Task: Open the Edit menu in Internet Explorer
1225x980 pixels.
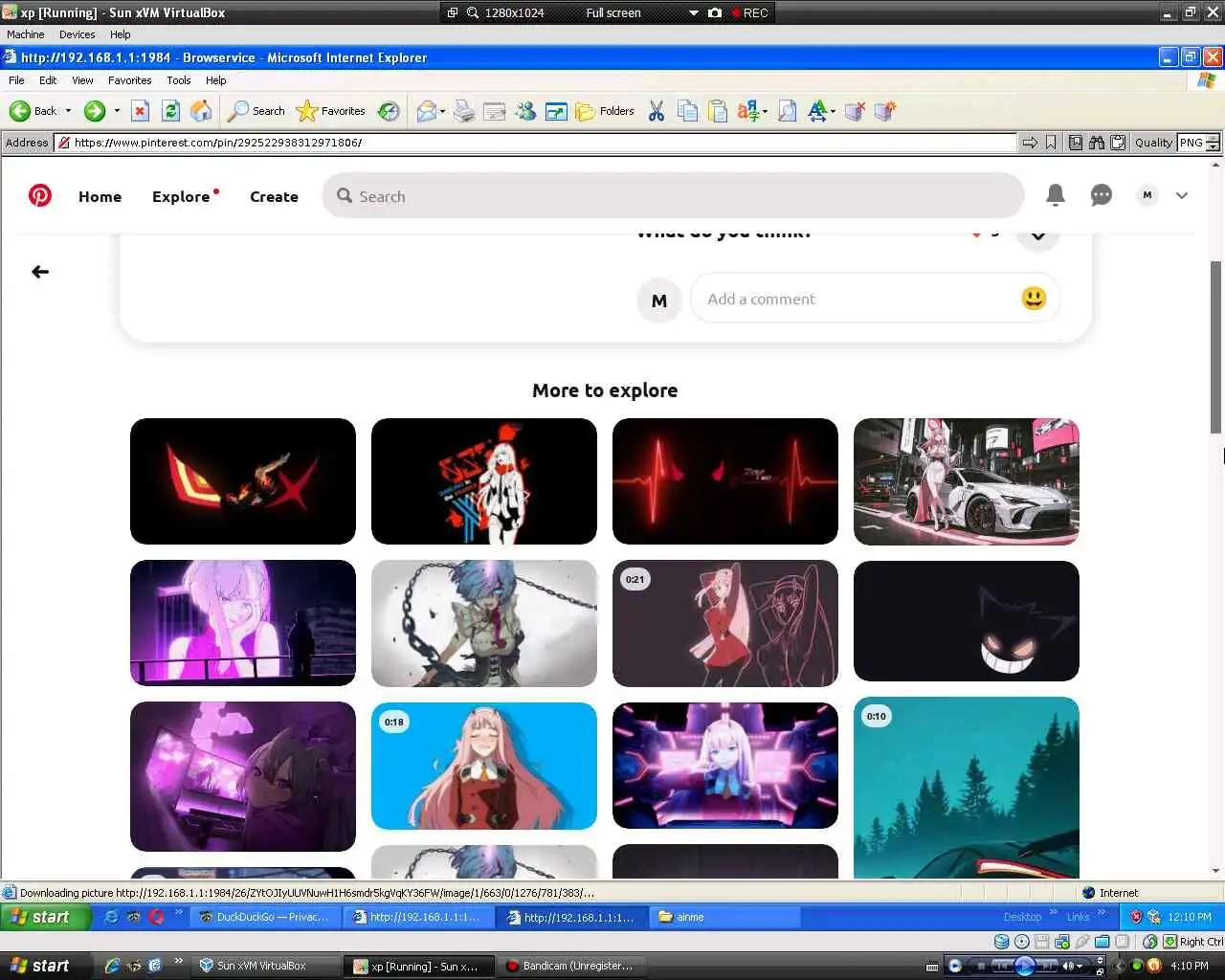Action: click(48, 80)
